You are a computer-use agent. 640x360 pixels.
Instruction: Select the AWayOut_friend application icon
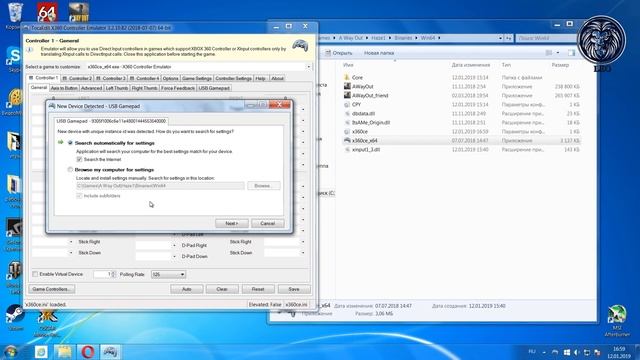coord(347,95)
